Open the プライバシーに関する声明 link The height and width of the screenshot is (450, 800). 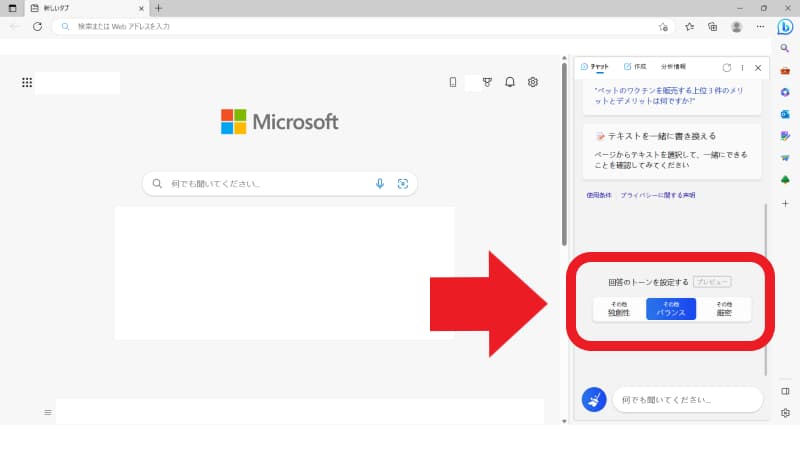click(x=658, y=195)
